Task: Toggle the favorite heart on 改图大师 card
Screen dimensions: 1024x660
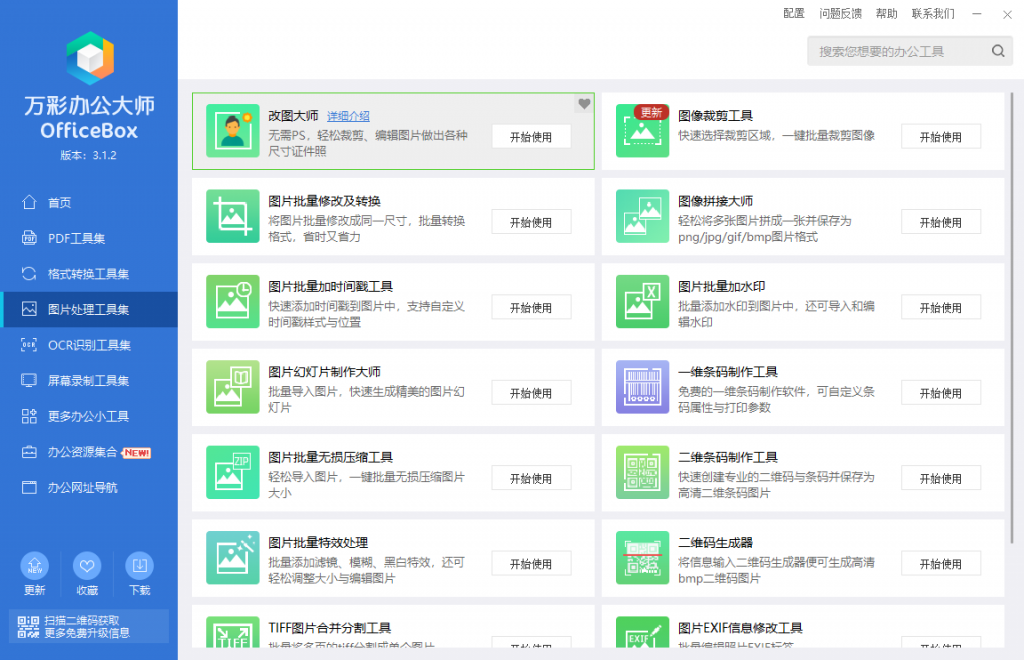Action: [583, 103]
